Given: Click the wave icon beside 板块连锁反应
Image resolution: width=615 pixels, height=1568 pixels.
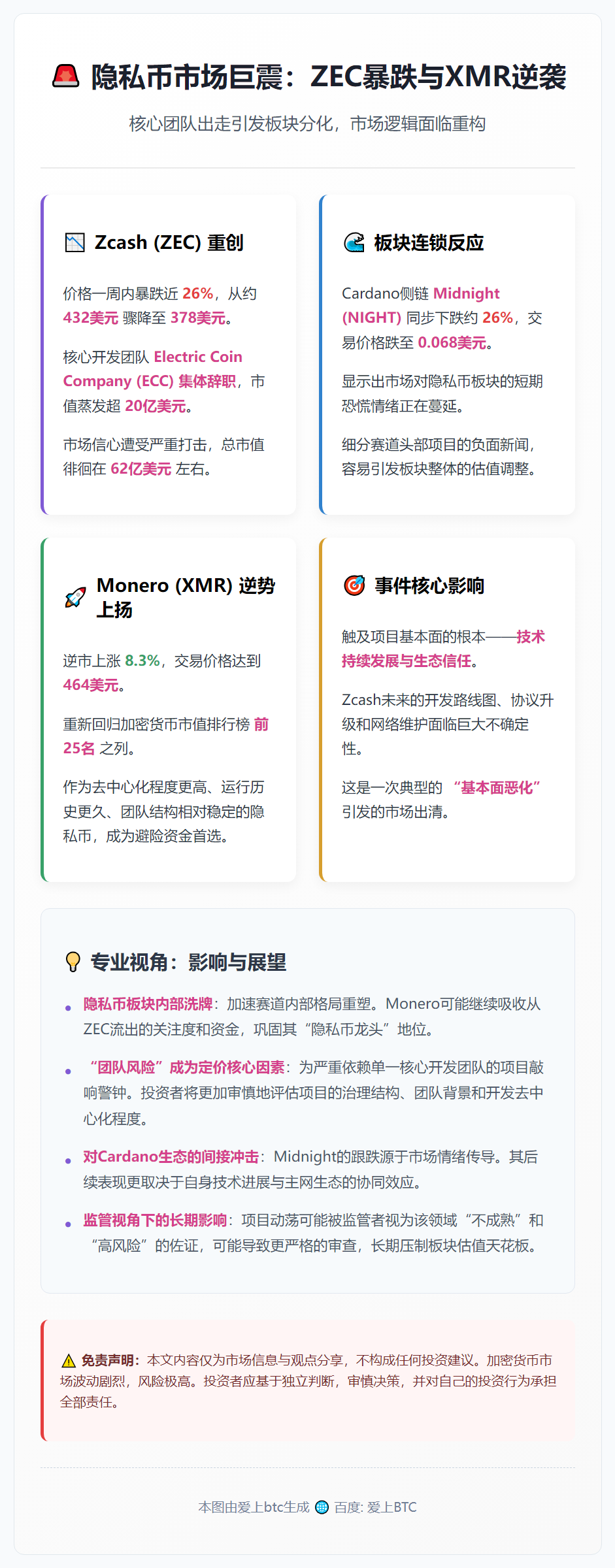Looking at the screenshot, I should click(x=354, y=242).
